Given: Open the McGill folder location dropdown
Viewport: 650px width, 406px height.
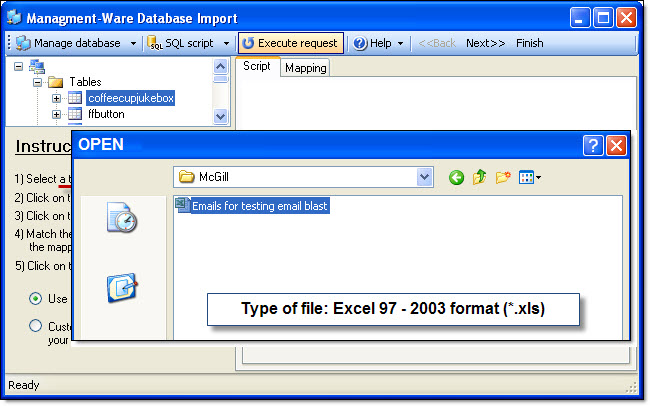Looking at the screenshot, I should [424, 177].
